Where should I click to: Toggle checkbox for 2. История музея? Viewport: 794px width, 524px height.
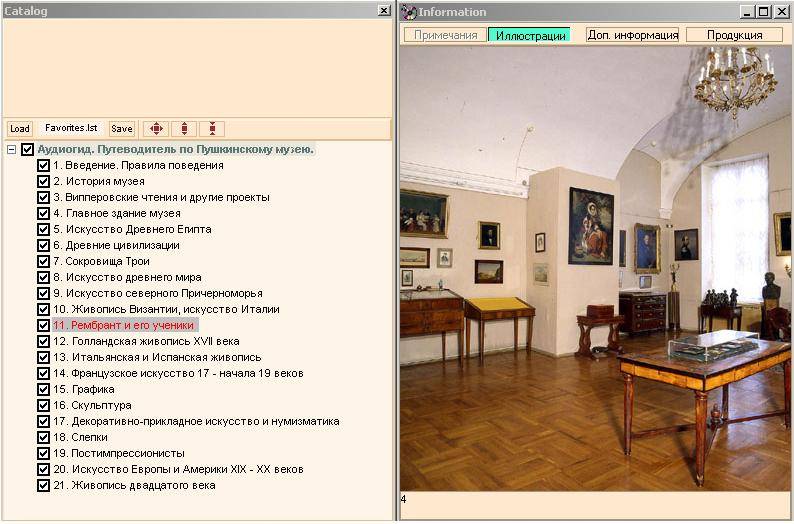coord(44,181)
